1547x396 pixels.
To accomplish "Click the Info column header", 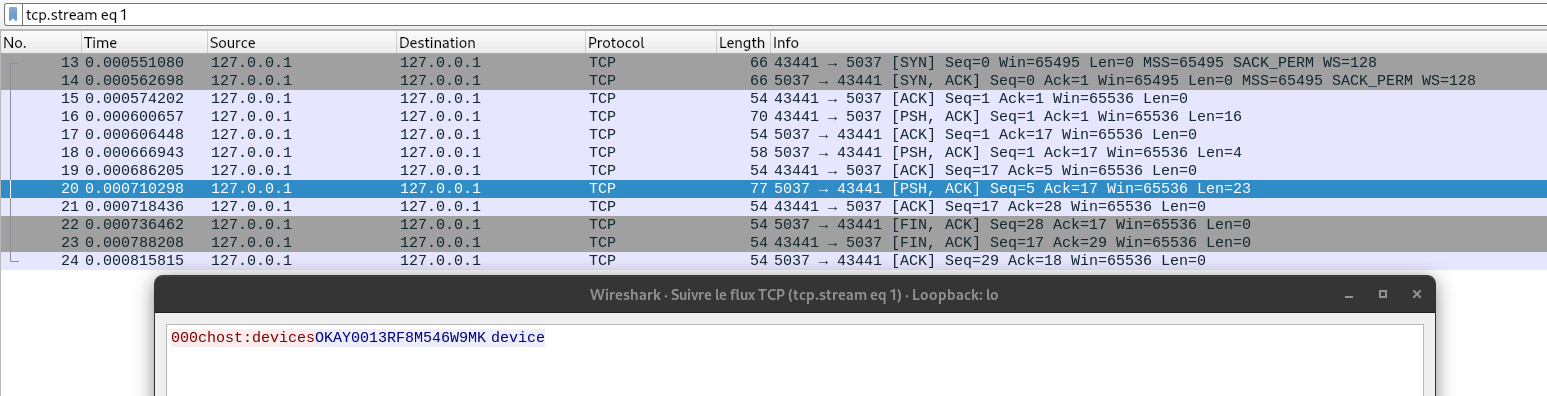I will click(x=1158, y=43).
